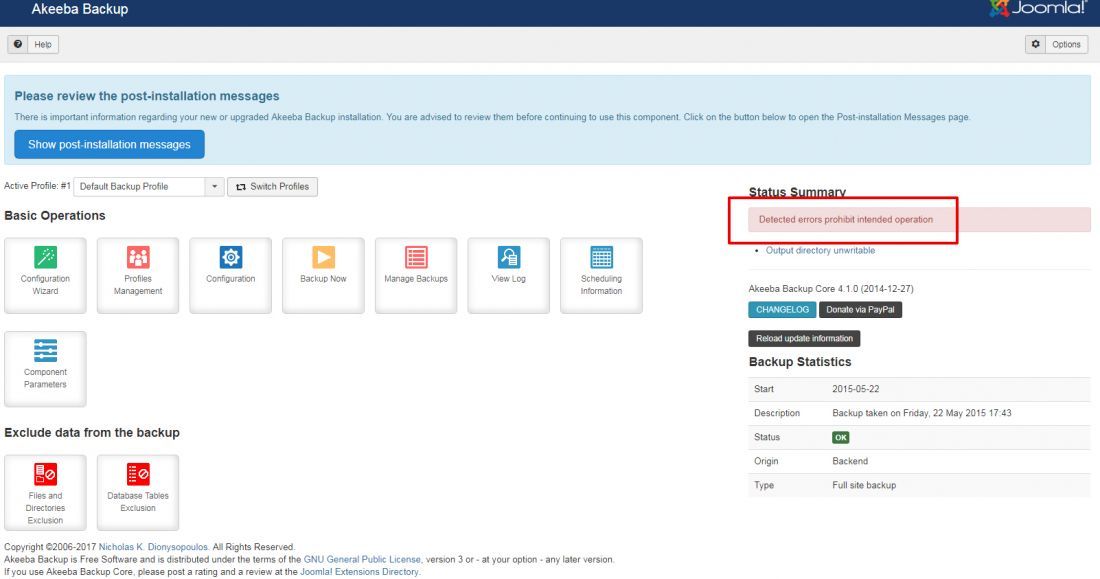Image resolution: width=1100 pixels, height=579 pixels.
Task: Click the Backend origin value
Action: pyautogui.click(x=850, y=461)
